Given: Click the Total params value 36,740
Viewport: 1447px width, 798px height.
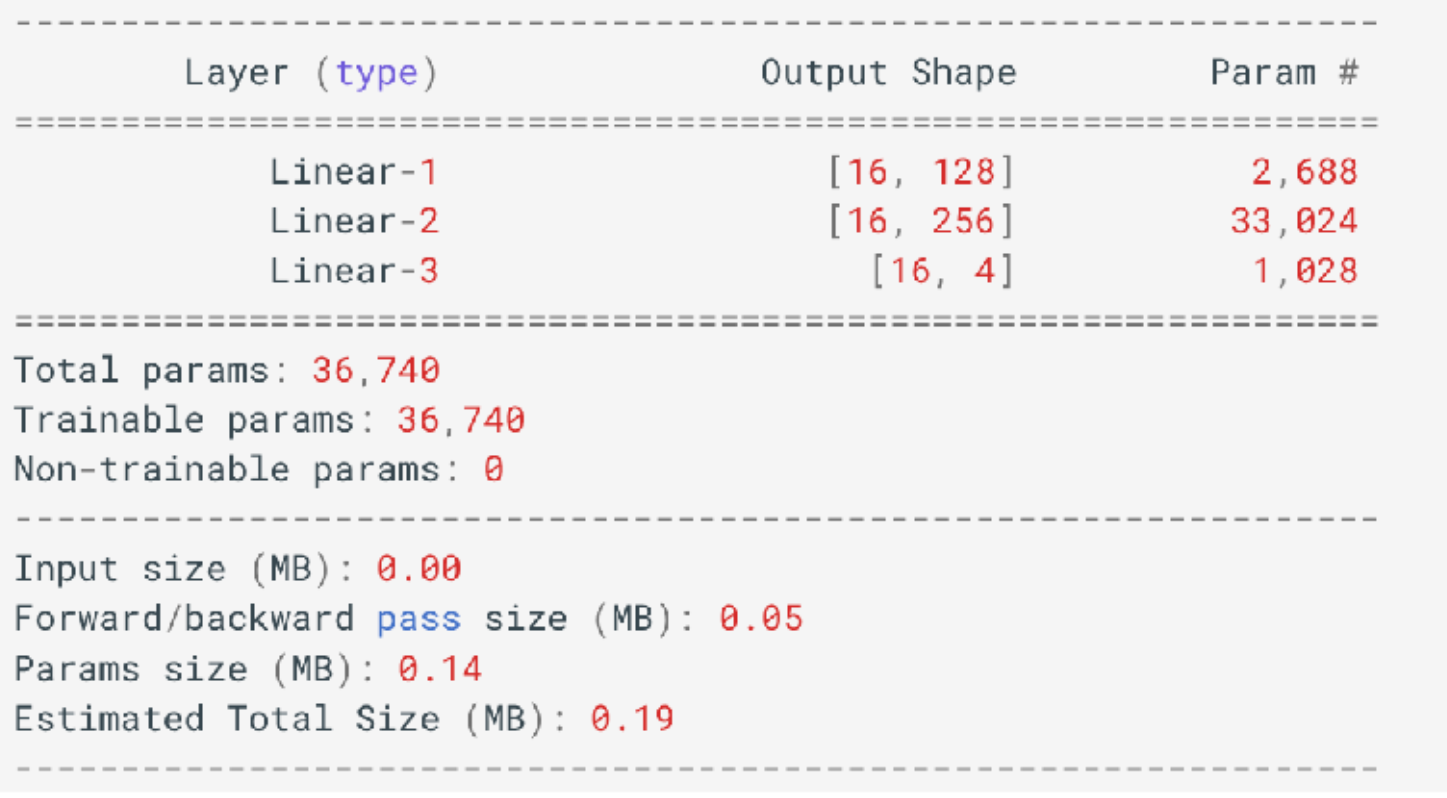Looking at the screenshot, I should click(376, 372).
